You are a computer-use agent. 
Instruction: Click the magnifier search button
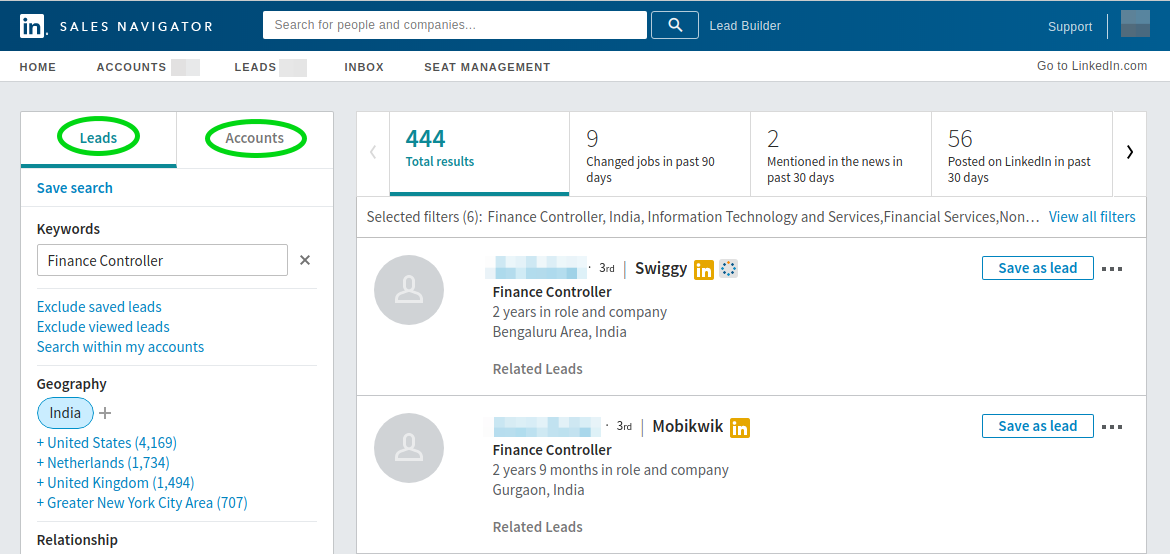[x=675, y=25]
